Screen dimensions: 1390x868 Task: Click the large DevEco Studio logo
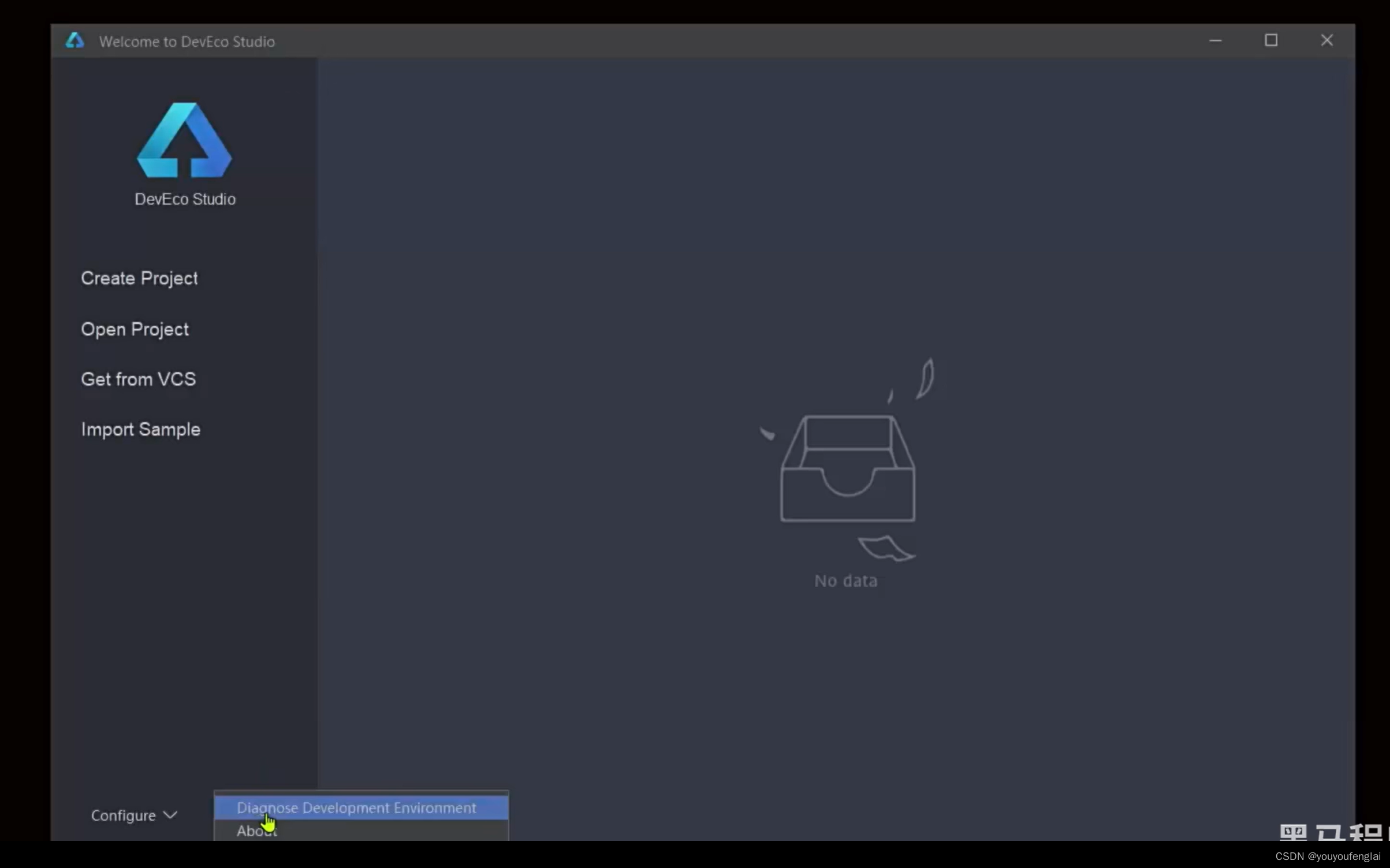coord(184,140)
